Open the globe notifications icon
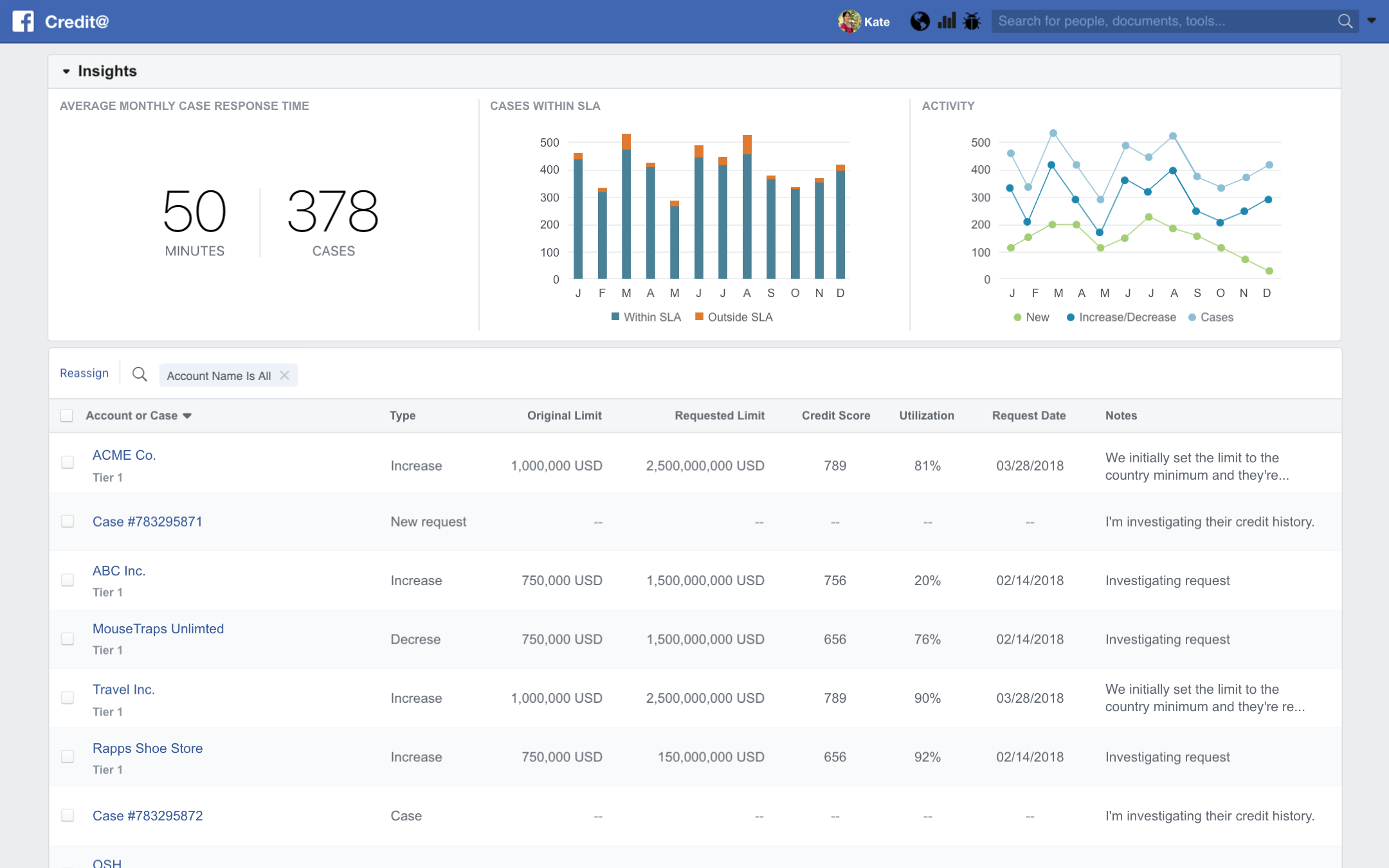The image size is (1389, 868). coord(920,21)
